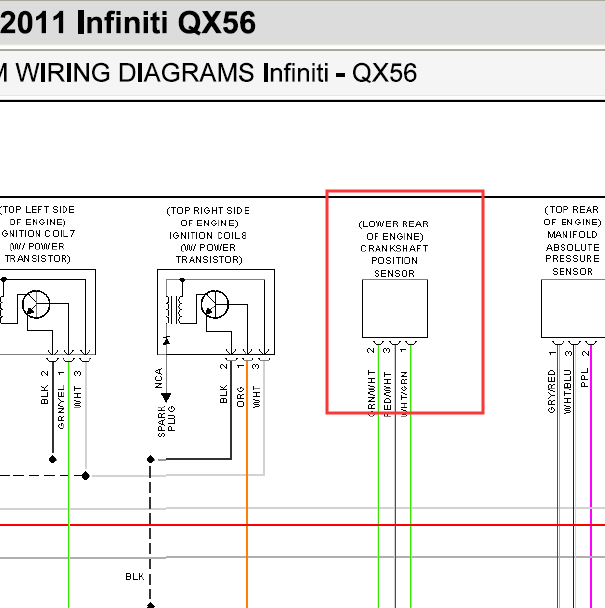Click 'WHT/BLU' wire label under MAP sensor

pyautogui.click(x=567, y=392)
